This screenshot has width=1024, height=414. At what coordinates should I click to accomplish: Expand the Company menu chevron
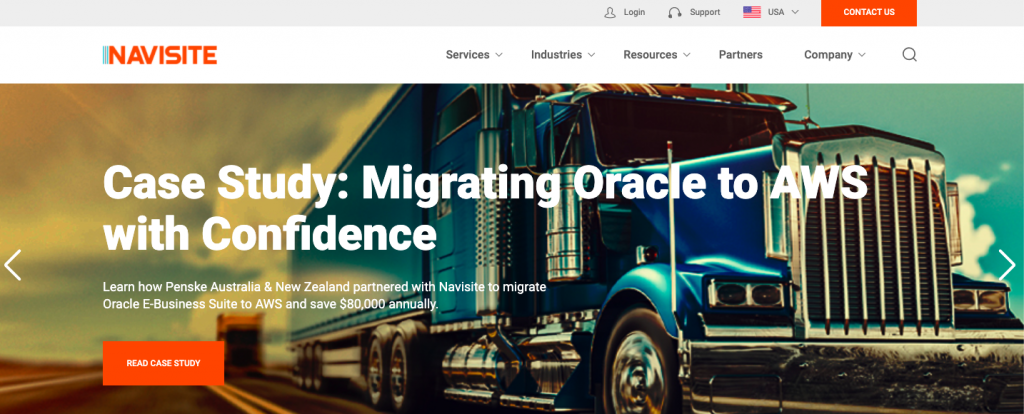861,56
